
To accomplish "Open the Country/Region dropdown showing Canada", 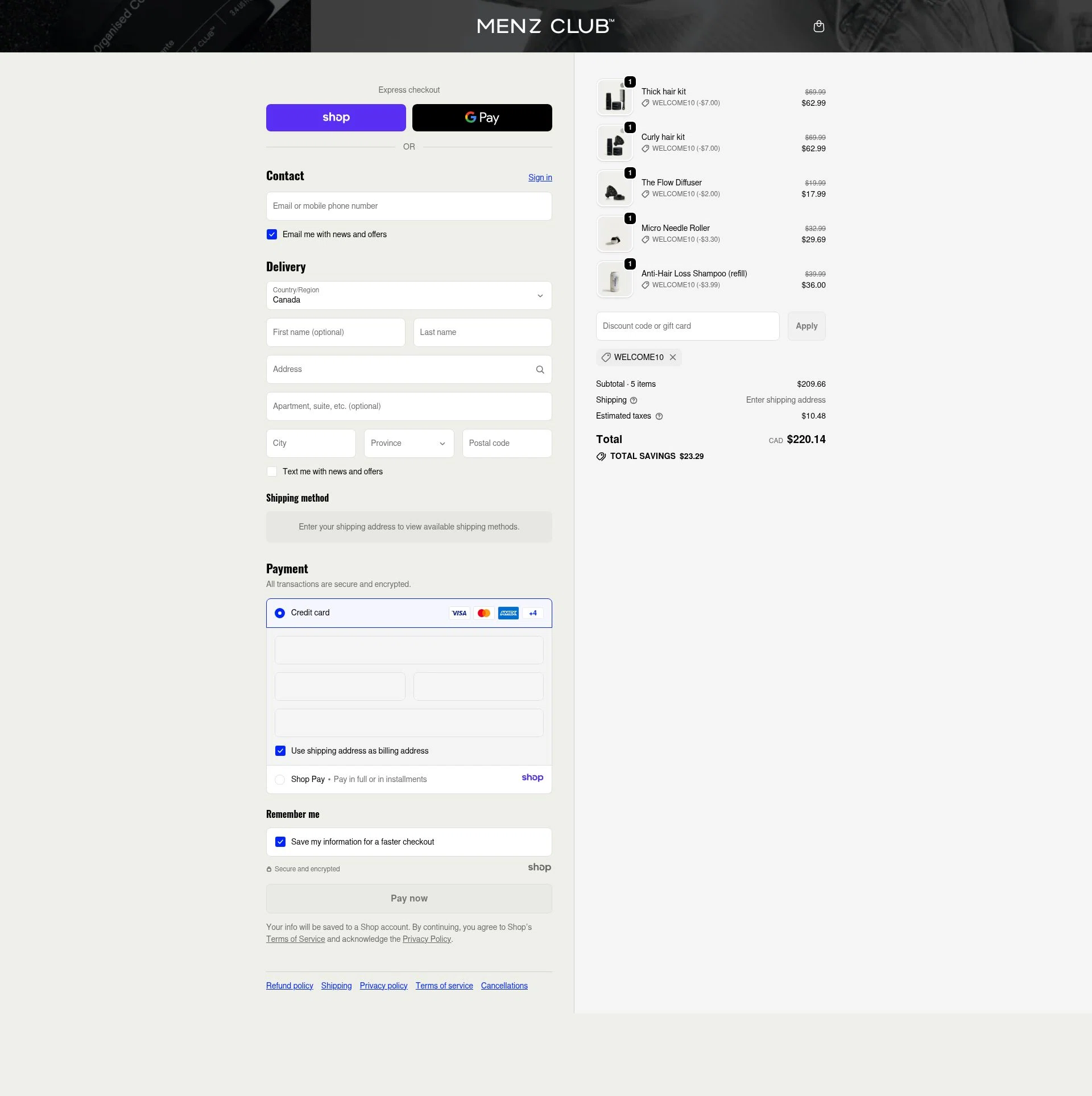I will pyautogui.click(x=409, y=295).
